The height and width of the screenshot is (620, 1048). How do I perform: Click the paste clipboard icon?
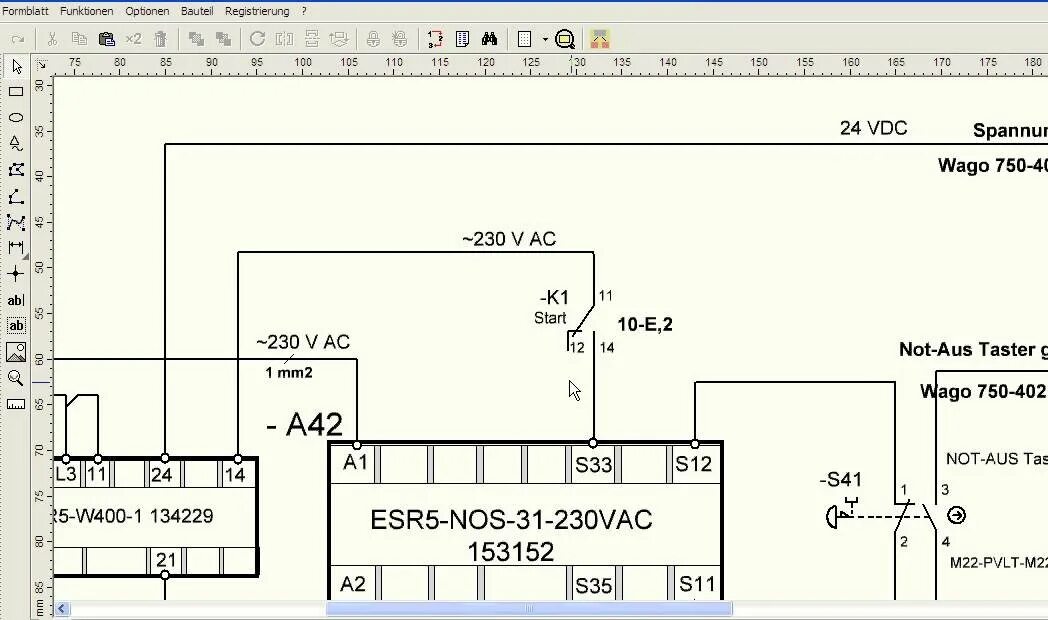point(106,39)
